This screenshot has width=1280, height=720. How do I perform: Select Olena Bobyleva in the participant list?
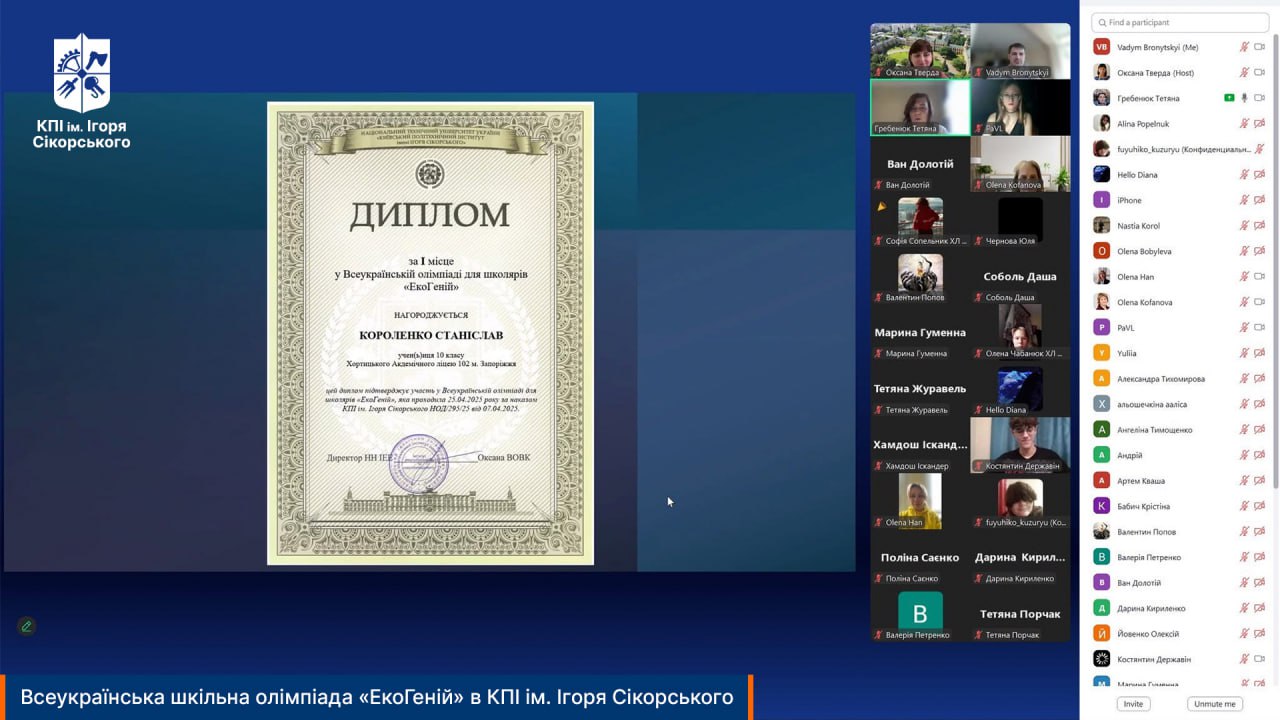click(1144, 251)
